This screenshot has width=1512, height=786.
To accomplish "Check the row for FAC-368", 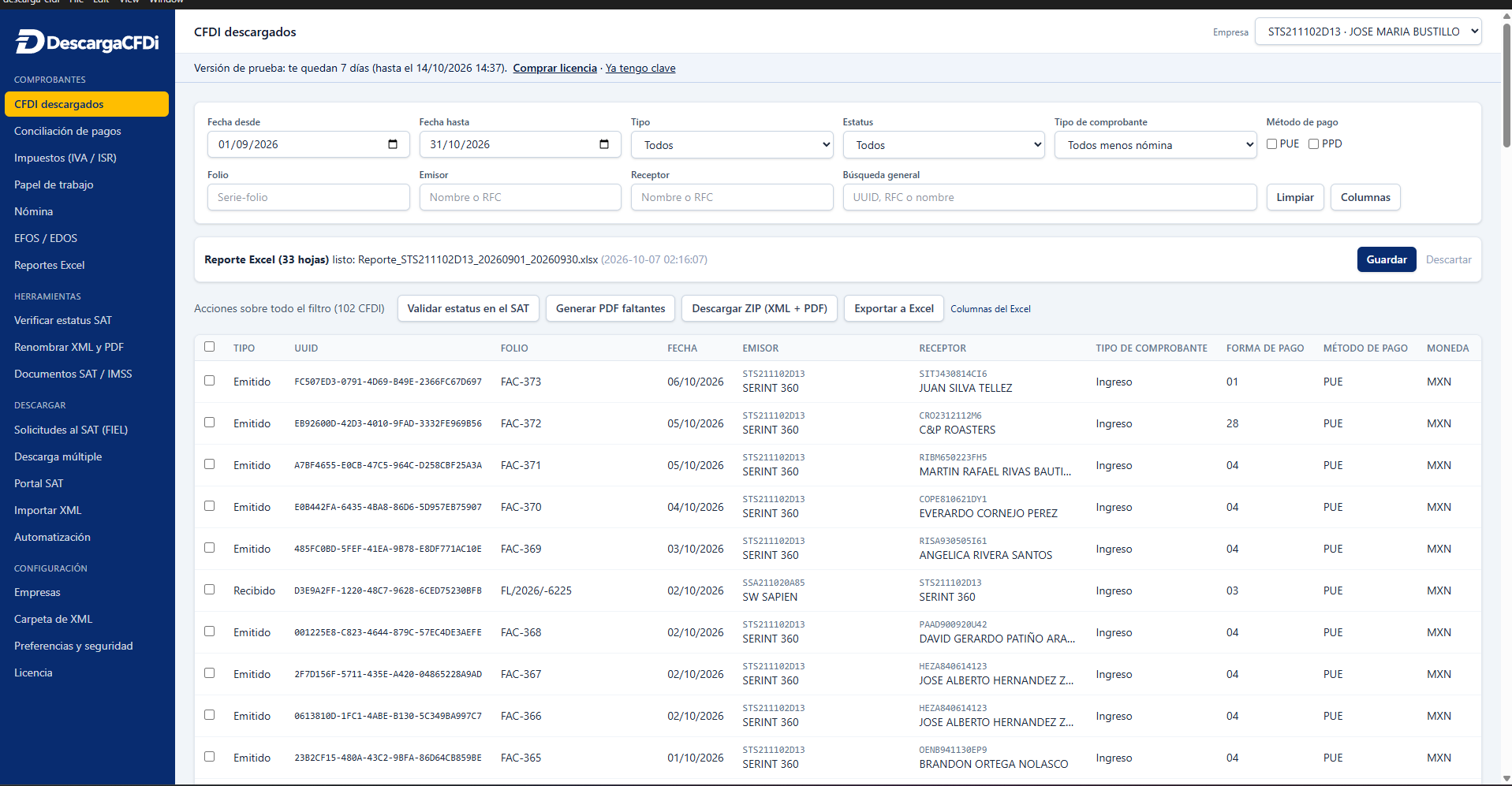I will (x=209, y=631).
